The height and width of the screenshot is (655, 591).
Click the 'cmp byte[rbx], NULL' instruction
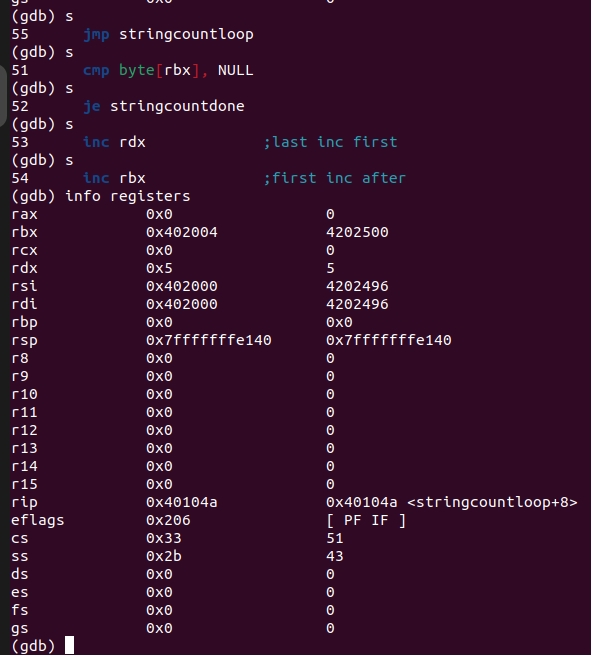tap(168, 70)
